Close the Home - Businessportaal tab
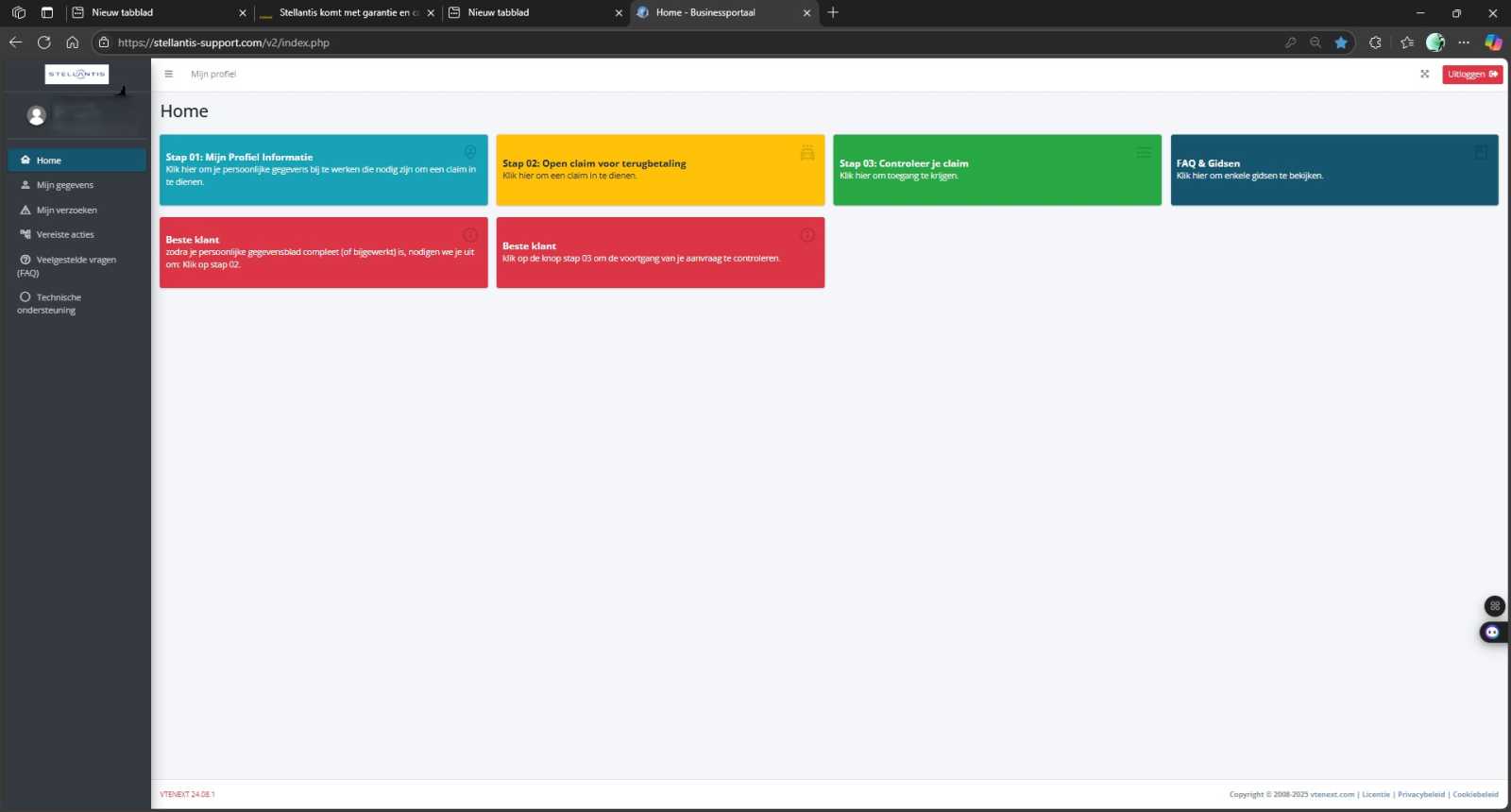 click(806, 13)
